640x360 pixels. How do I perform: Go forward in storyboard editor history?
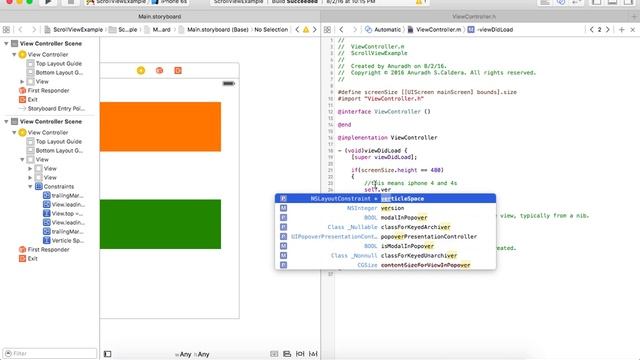[34, 30]
